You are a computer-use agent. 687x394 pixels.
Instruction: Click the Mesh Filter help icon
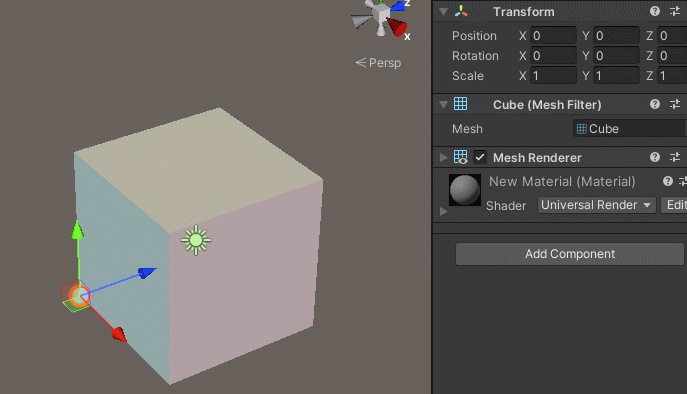click(655, 104)
